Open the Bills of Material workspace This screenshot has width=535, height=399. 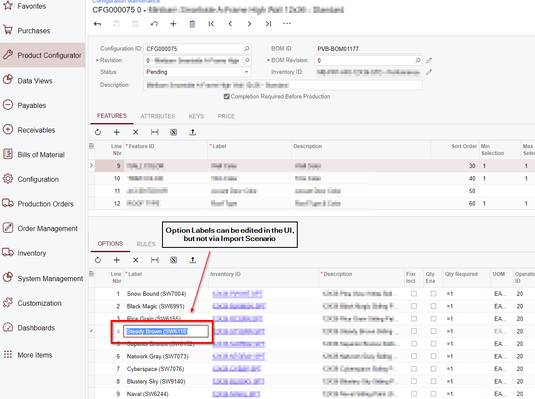(33, 155)
